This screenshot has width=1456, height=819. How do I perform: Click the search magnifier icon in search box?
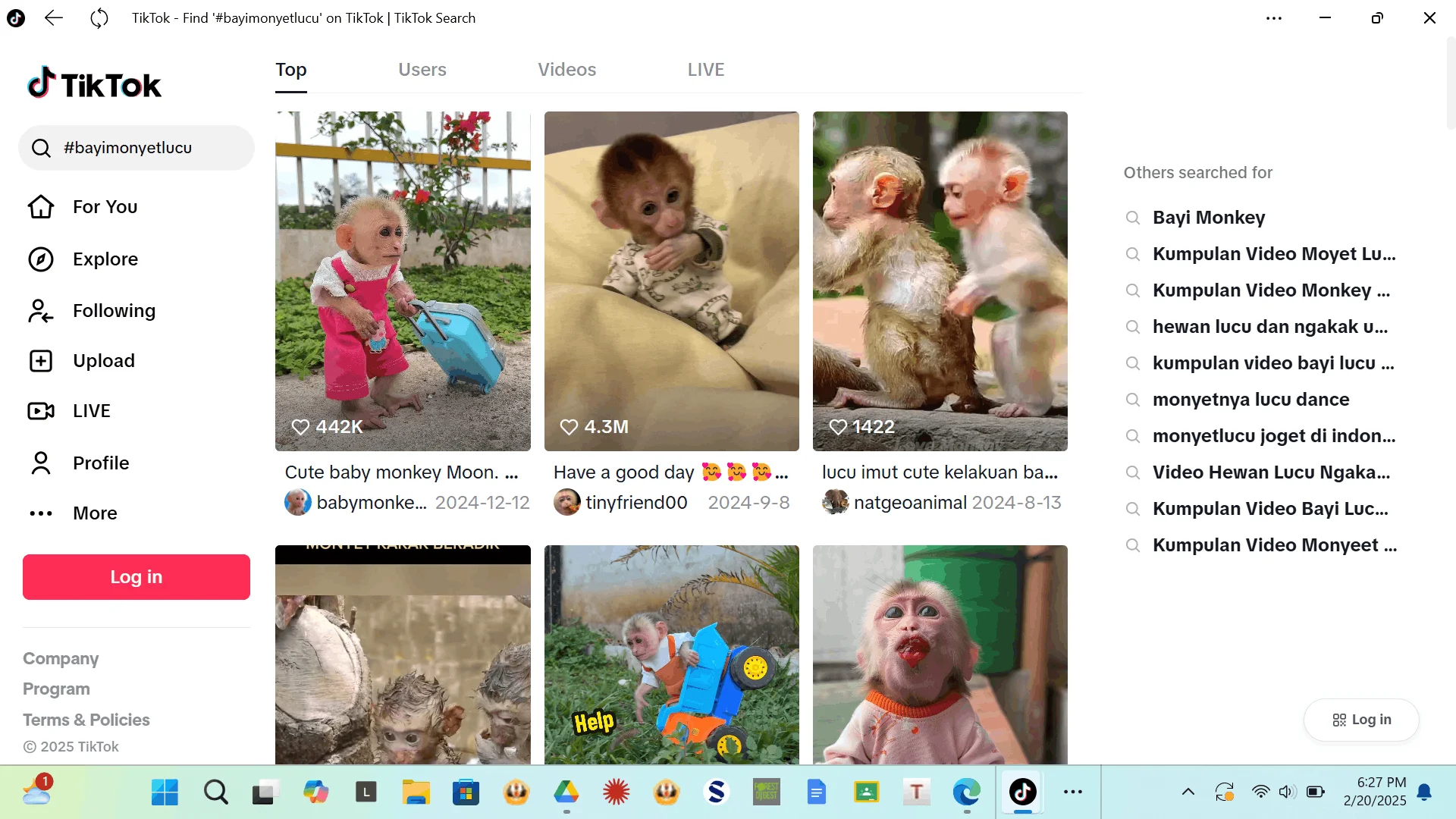coord(41,148)
